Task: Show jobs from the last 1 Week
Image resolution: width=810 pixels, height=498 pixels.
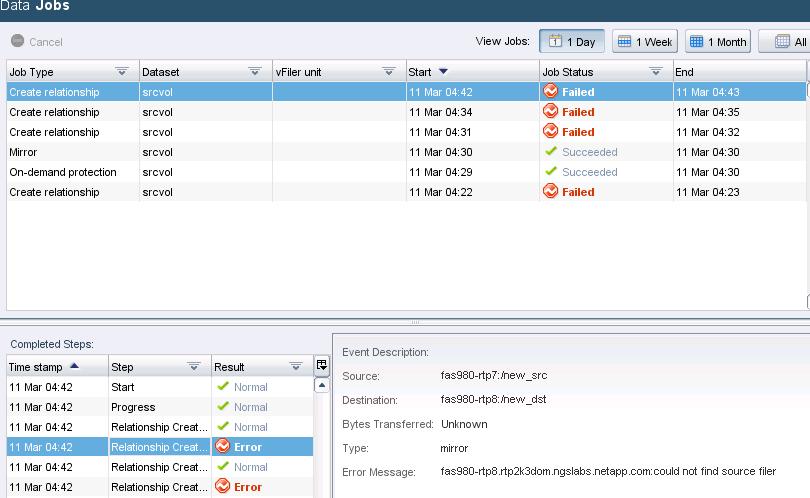Action: click(645, 41)
